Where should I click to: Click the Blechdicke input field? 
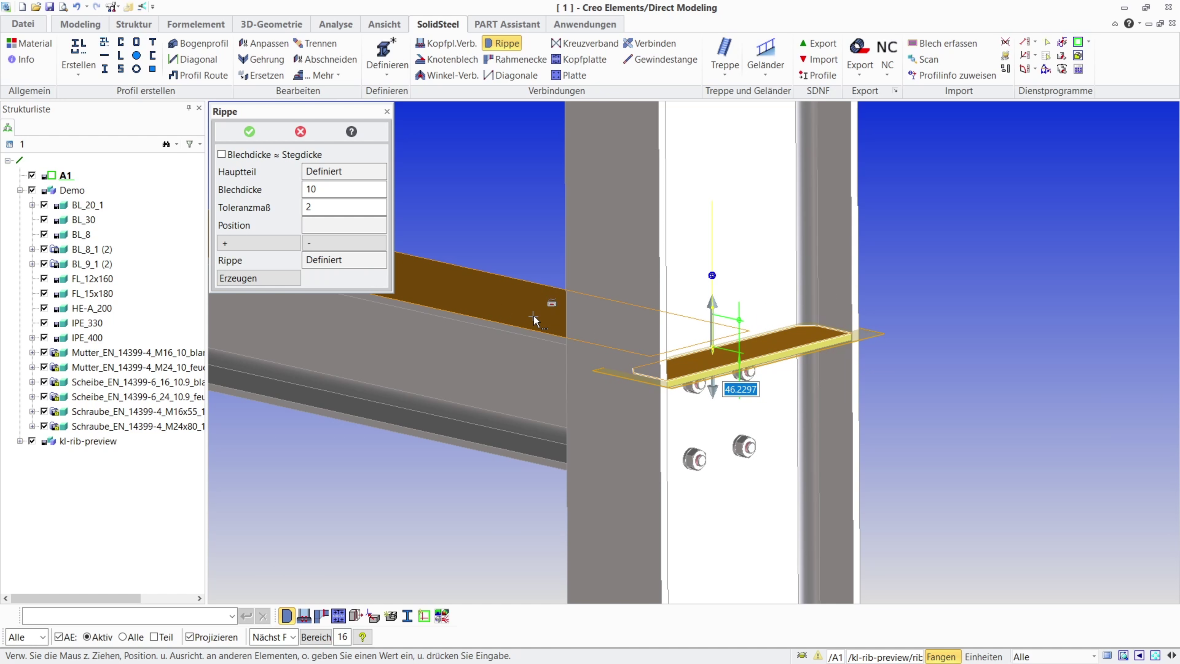344,190
